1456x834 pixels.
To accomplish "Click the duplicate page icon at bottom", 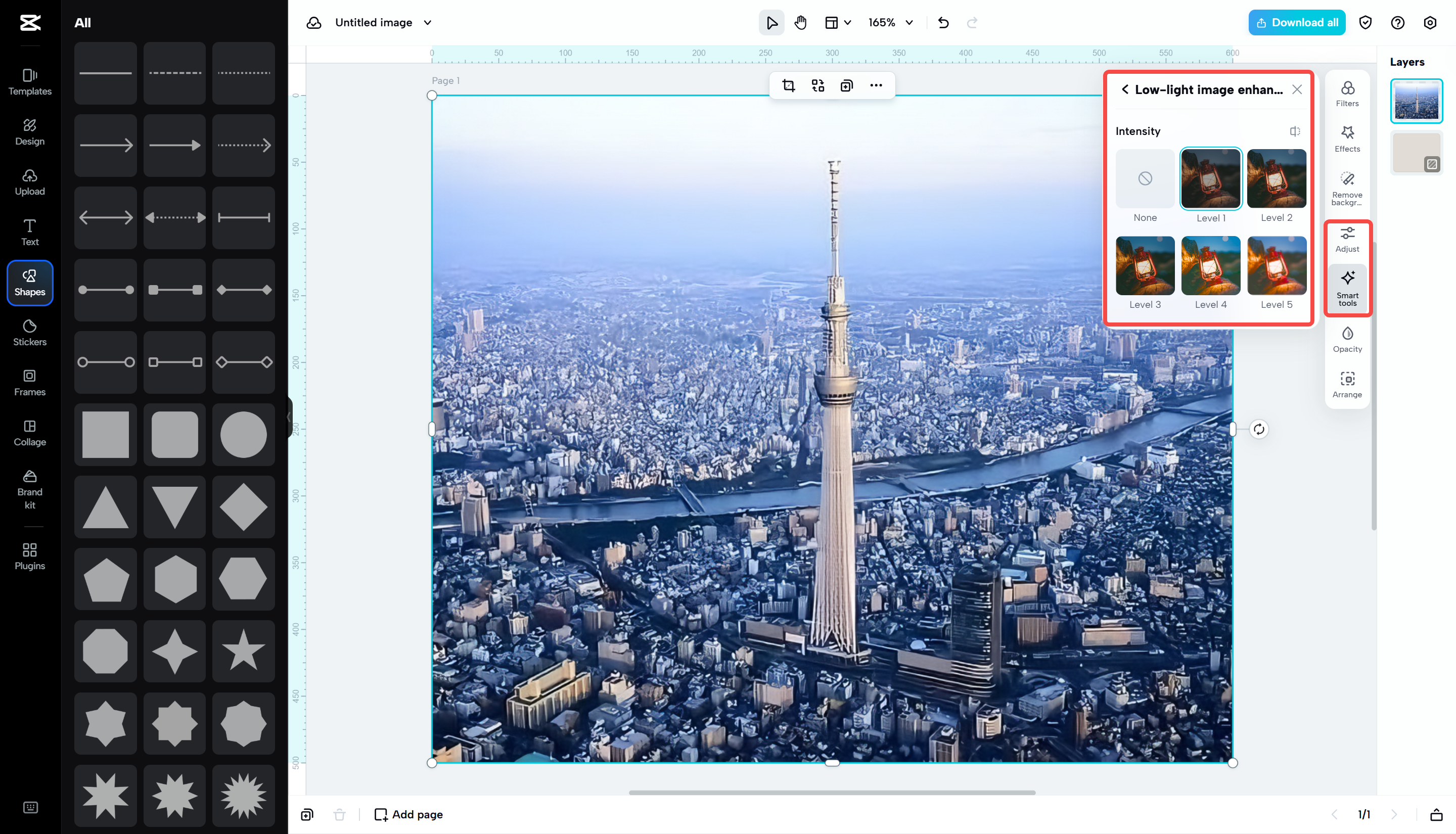I will click(307, 814).
